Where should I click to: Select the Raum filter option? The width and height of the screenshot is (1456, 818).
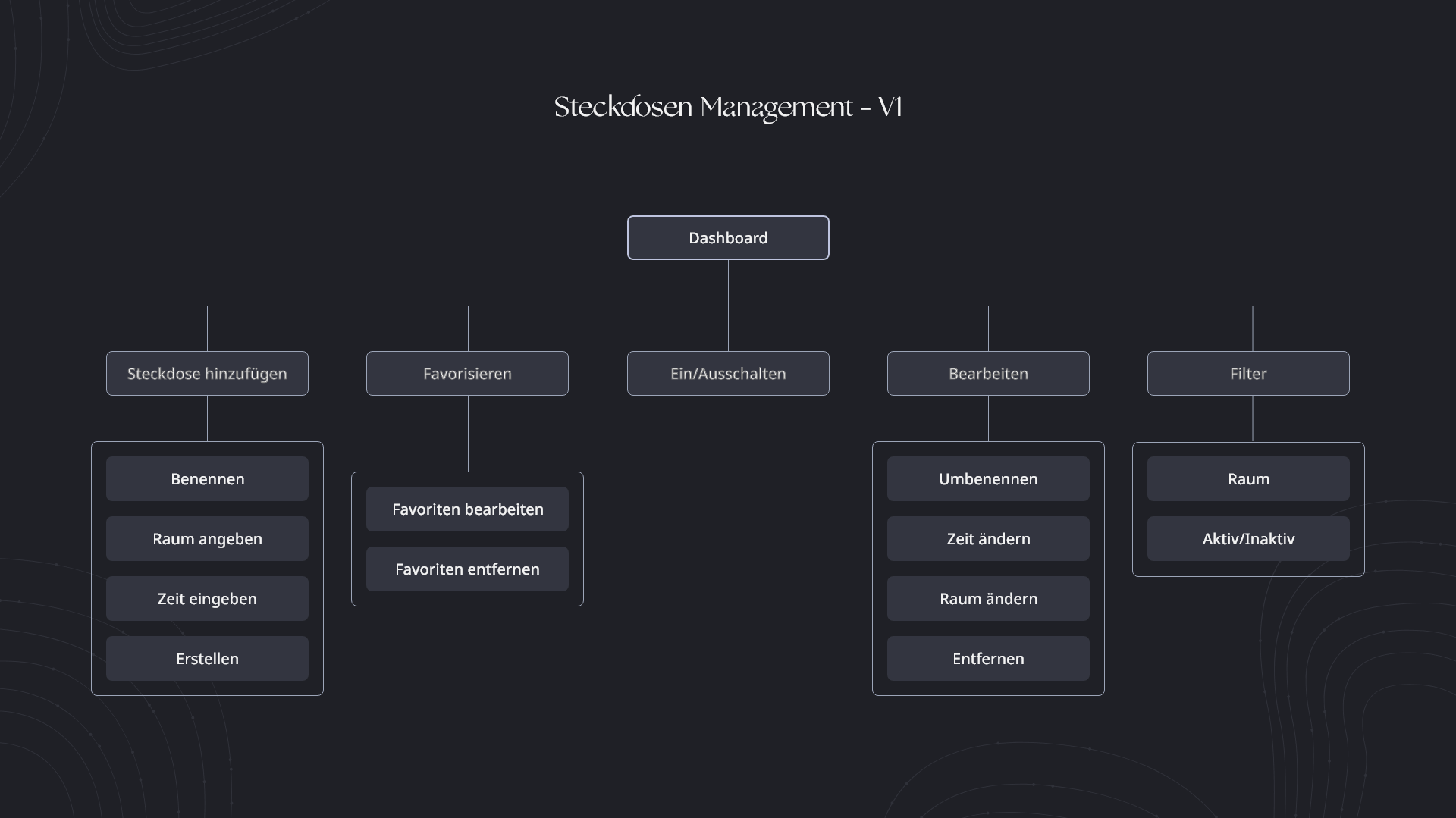[x=1248, y=478]
